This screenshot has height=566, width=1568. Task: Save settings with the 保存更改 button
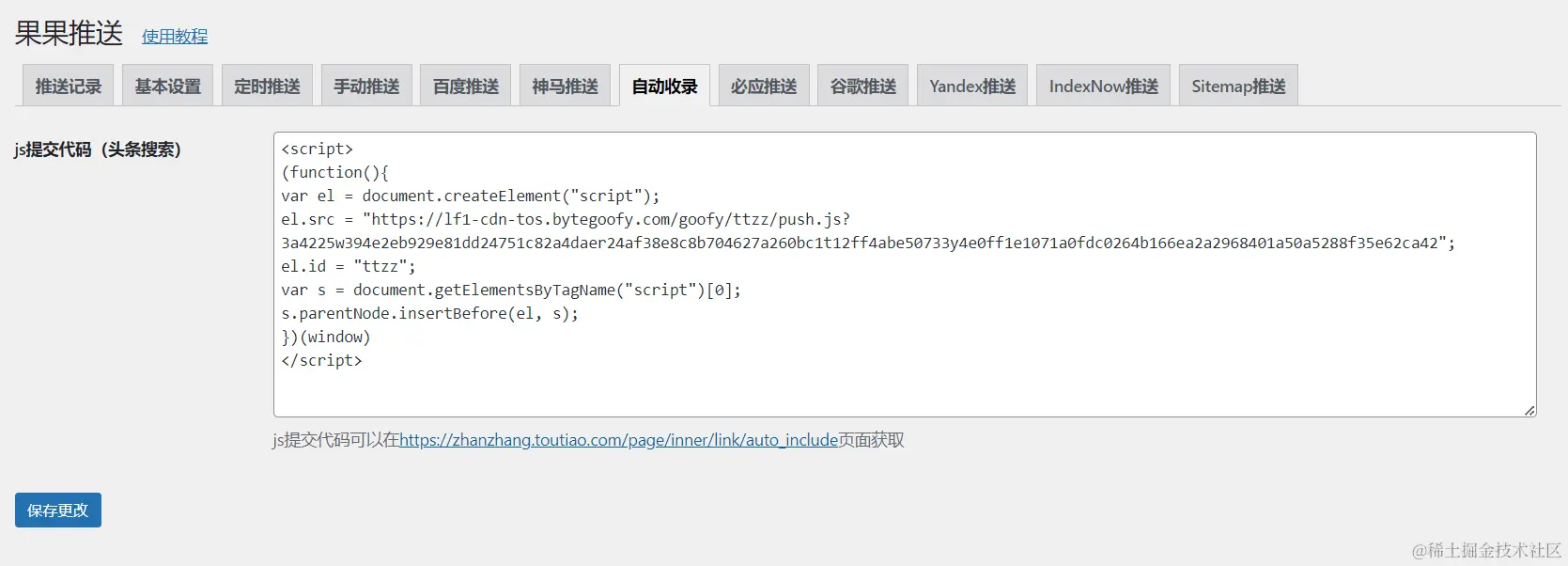pyautogui.click(x=58, y=510)
